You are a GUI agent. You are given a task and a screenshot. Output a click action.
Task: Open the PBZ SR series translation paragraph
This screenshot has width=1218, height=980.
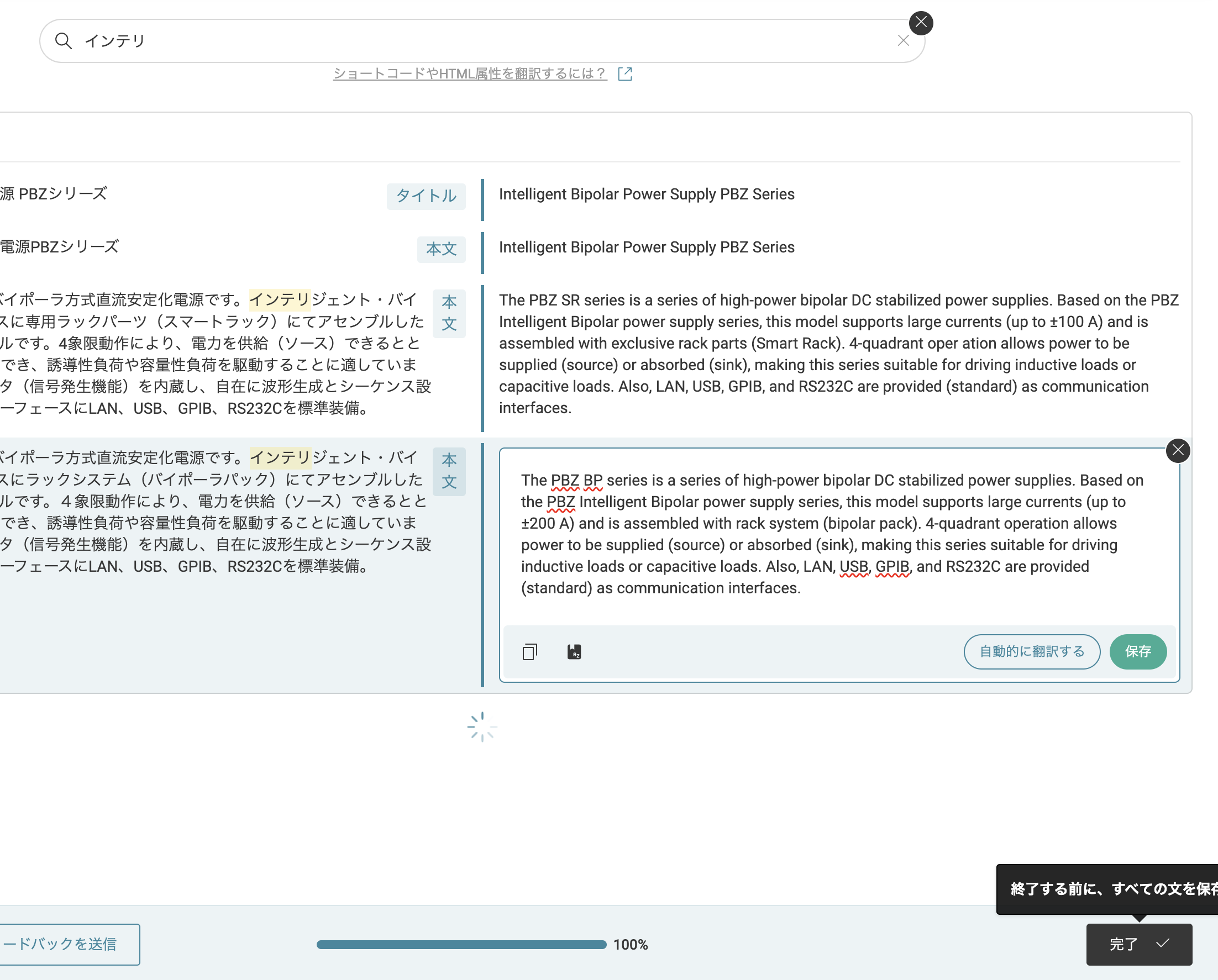point(838,354)
